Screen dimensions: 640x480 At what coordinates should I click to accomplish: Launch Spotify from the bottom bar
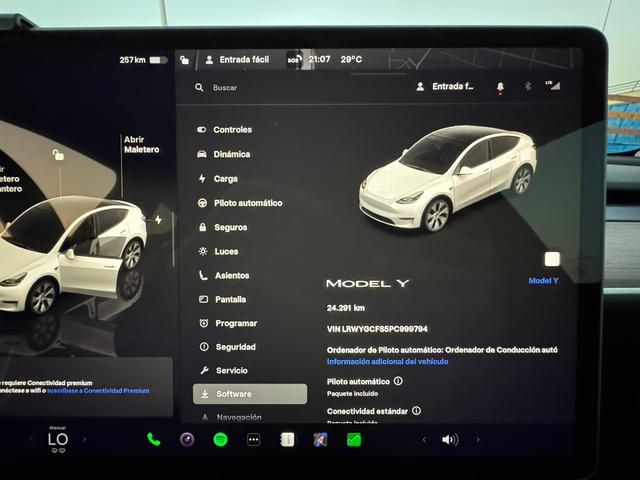click(x=220, y=440)
